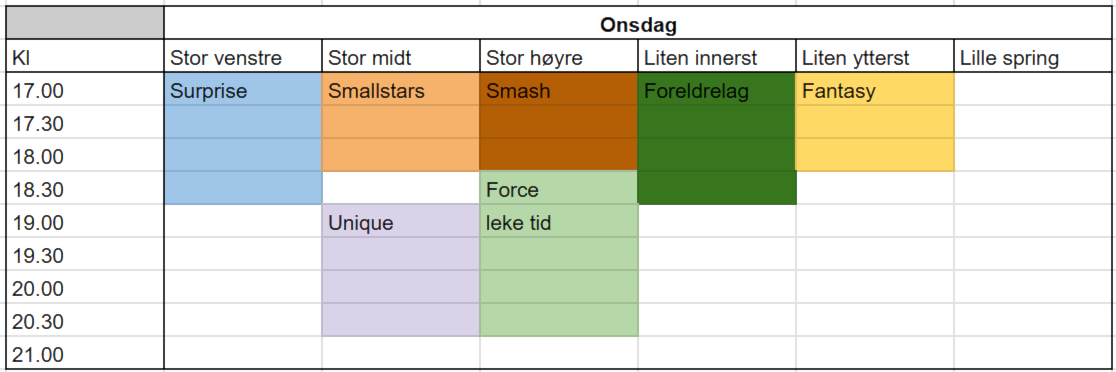This screenshot has height=372, width=1116.
Task: Select the Onsdag header cell
Action: tap(639, 23)
